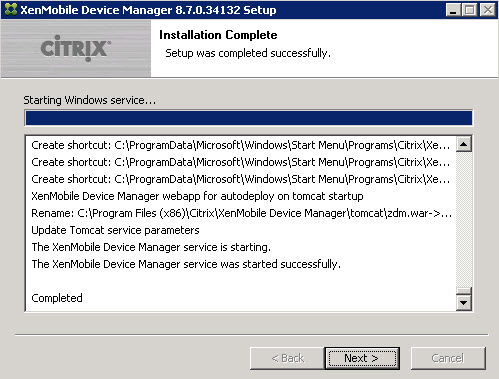Screen dimensions: 499x379
Task: Click the disabled maximize window button
Action: coord(470,10)
